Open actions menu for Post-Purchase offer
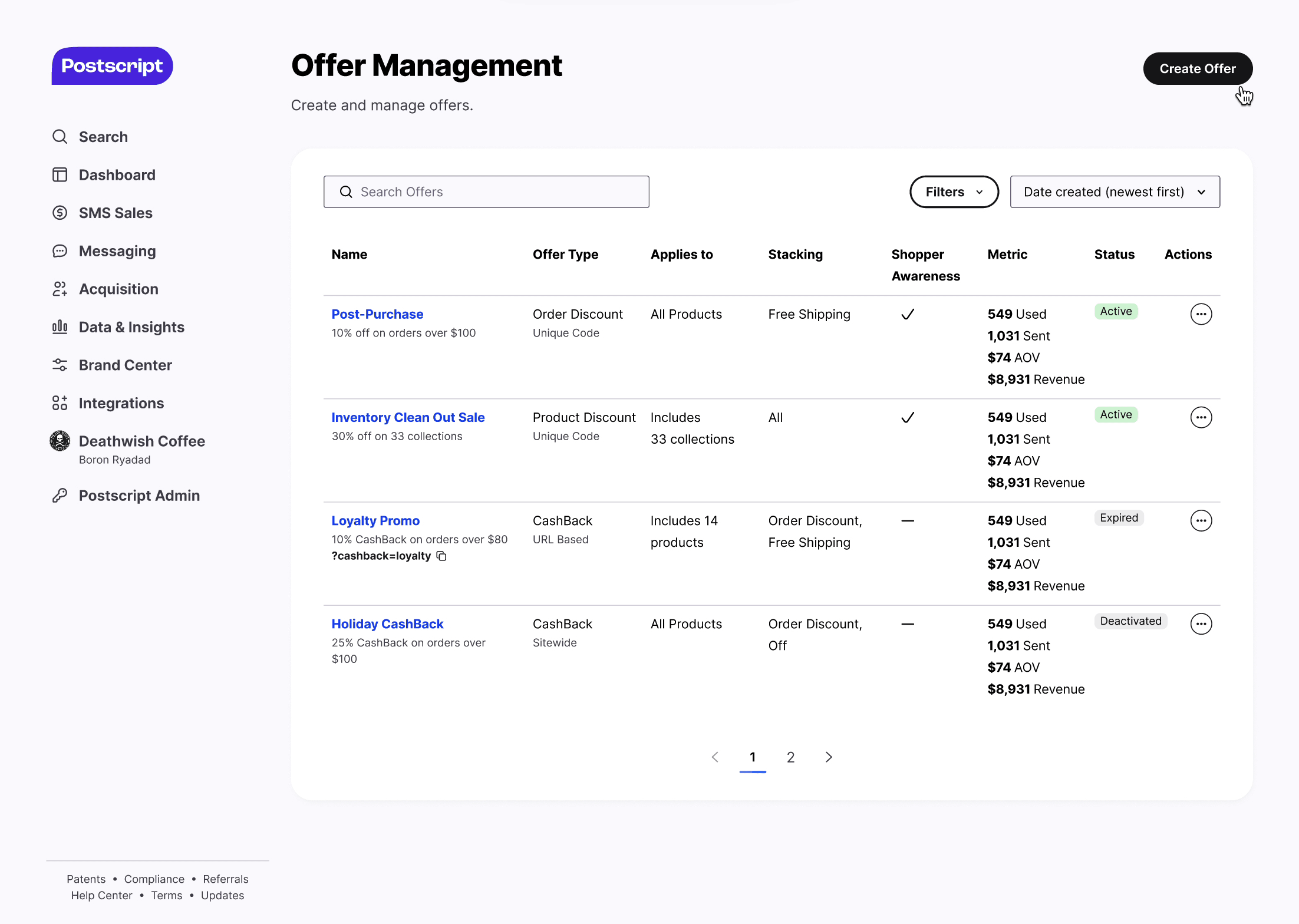Screen dimensions: 1299x924 pos(1201,314)
